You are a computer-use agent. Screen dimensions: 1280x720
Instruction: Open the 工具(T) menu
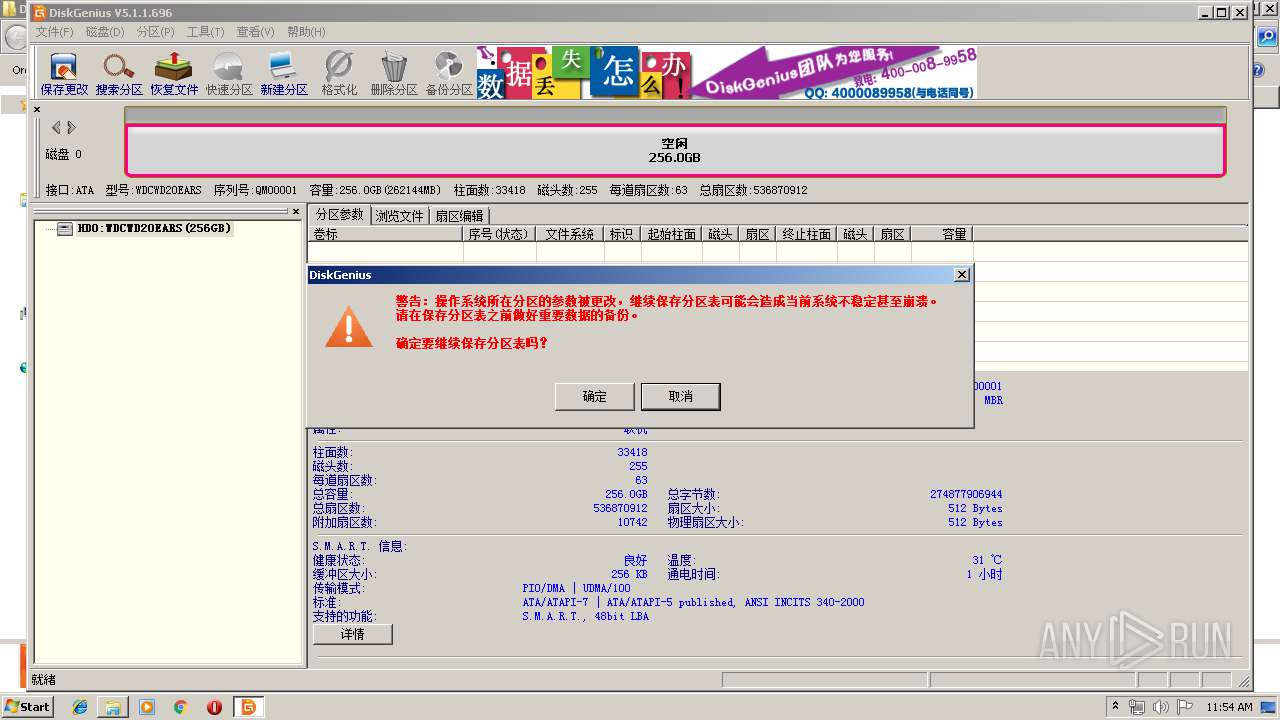(x=206, y=32)
